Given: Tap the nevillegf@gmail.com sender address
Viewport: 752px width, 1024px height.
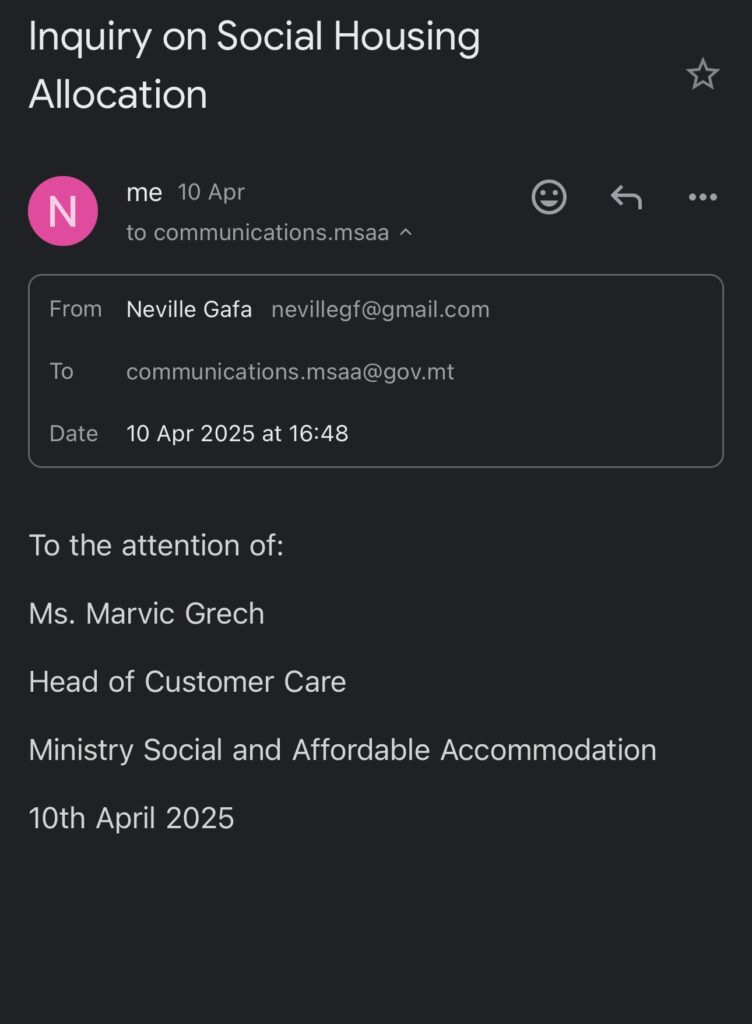Looking at the screenshot, I should point(381,309).
